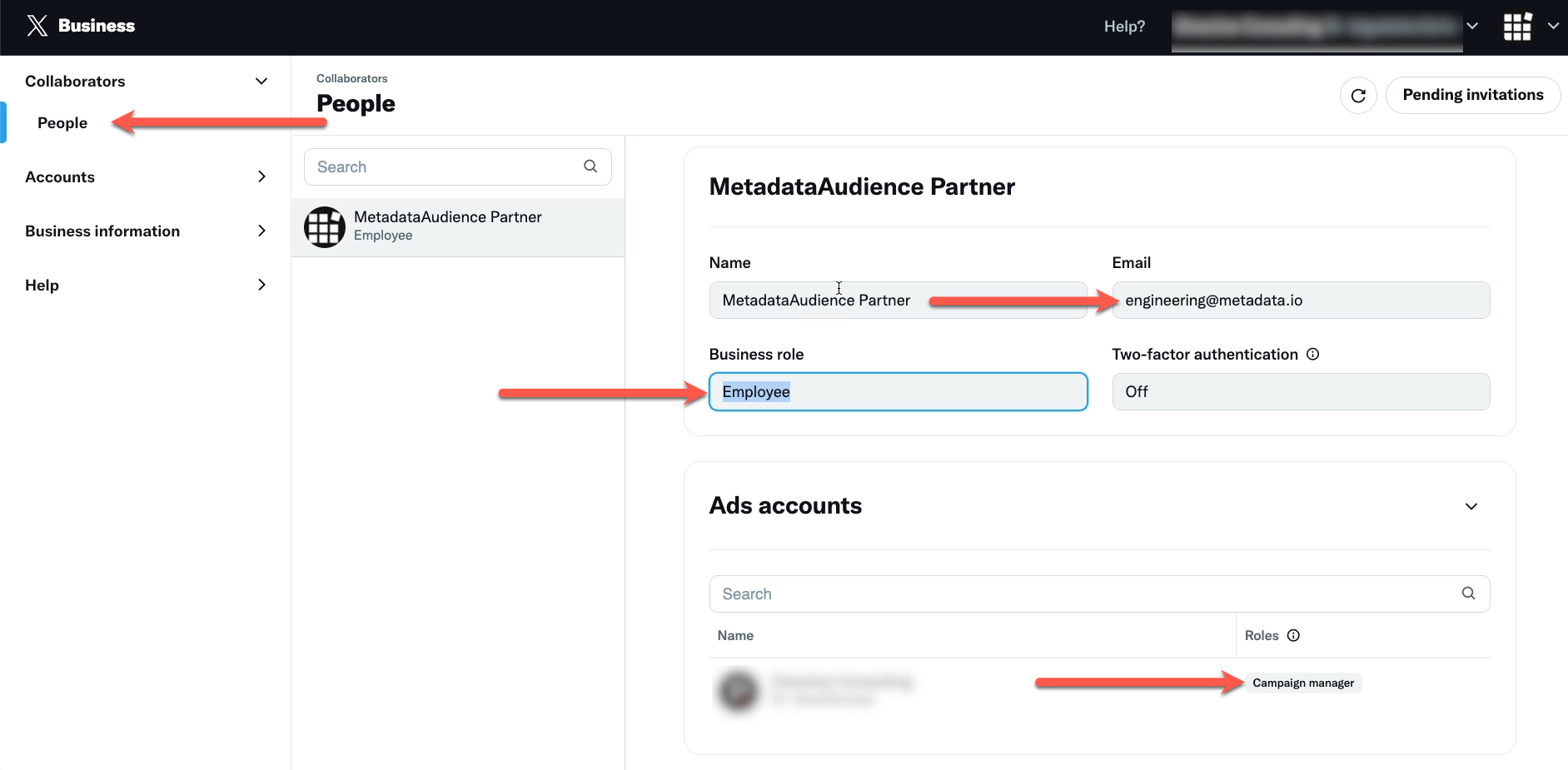Expand the Help sidebar menu
This screenshot has height=770, width=1568.
point(261,286)
